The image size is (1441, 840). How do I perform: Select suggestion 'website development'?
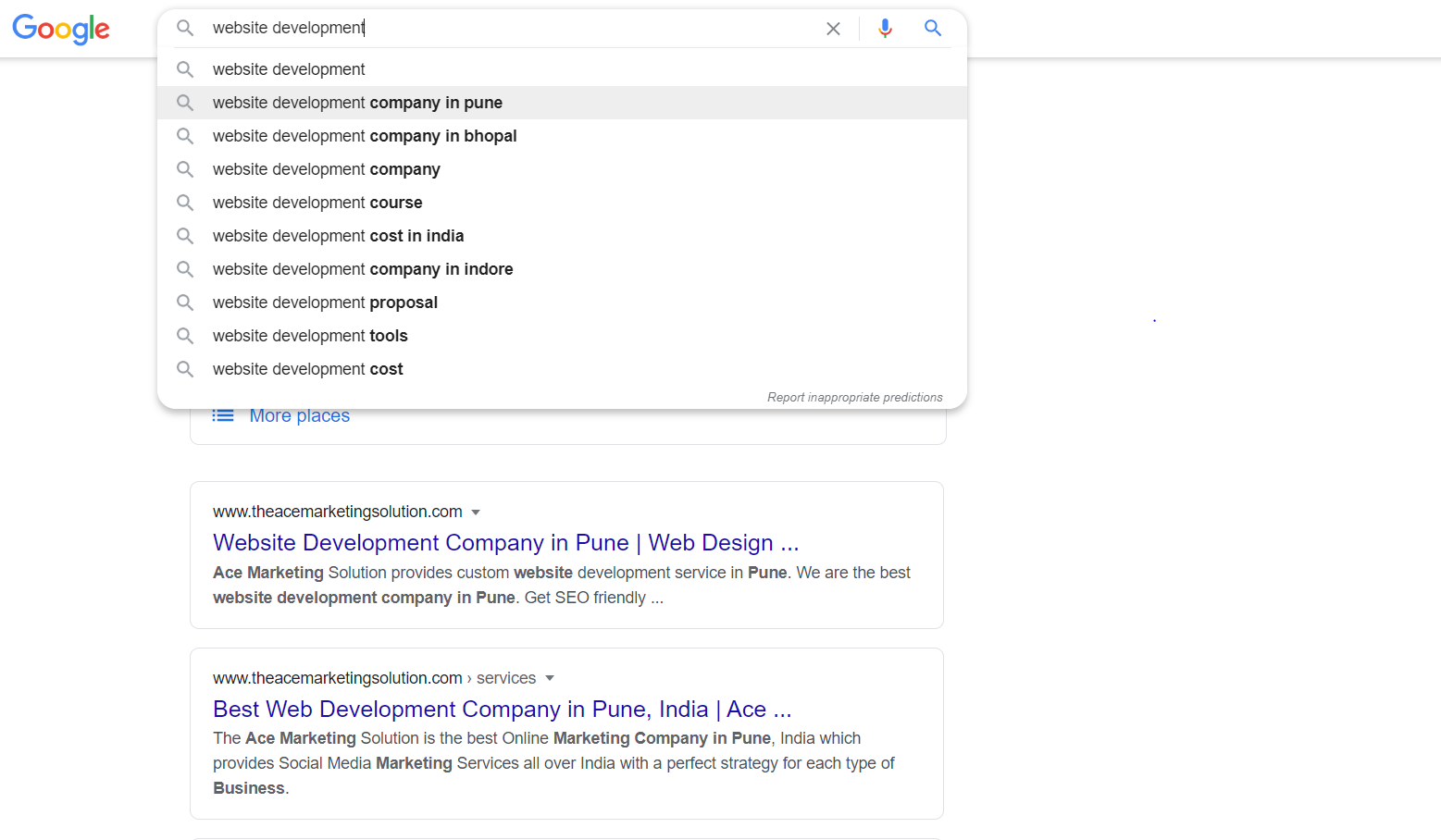pos(562,69)
